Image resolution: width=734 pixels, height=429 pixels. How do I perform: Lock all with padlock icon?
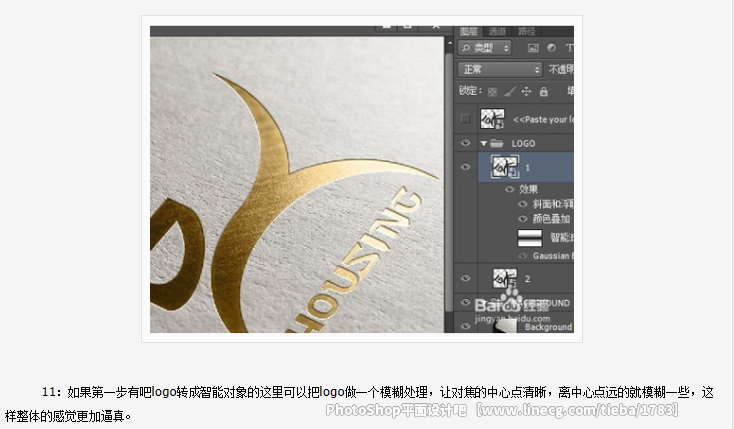point(543,91)
